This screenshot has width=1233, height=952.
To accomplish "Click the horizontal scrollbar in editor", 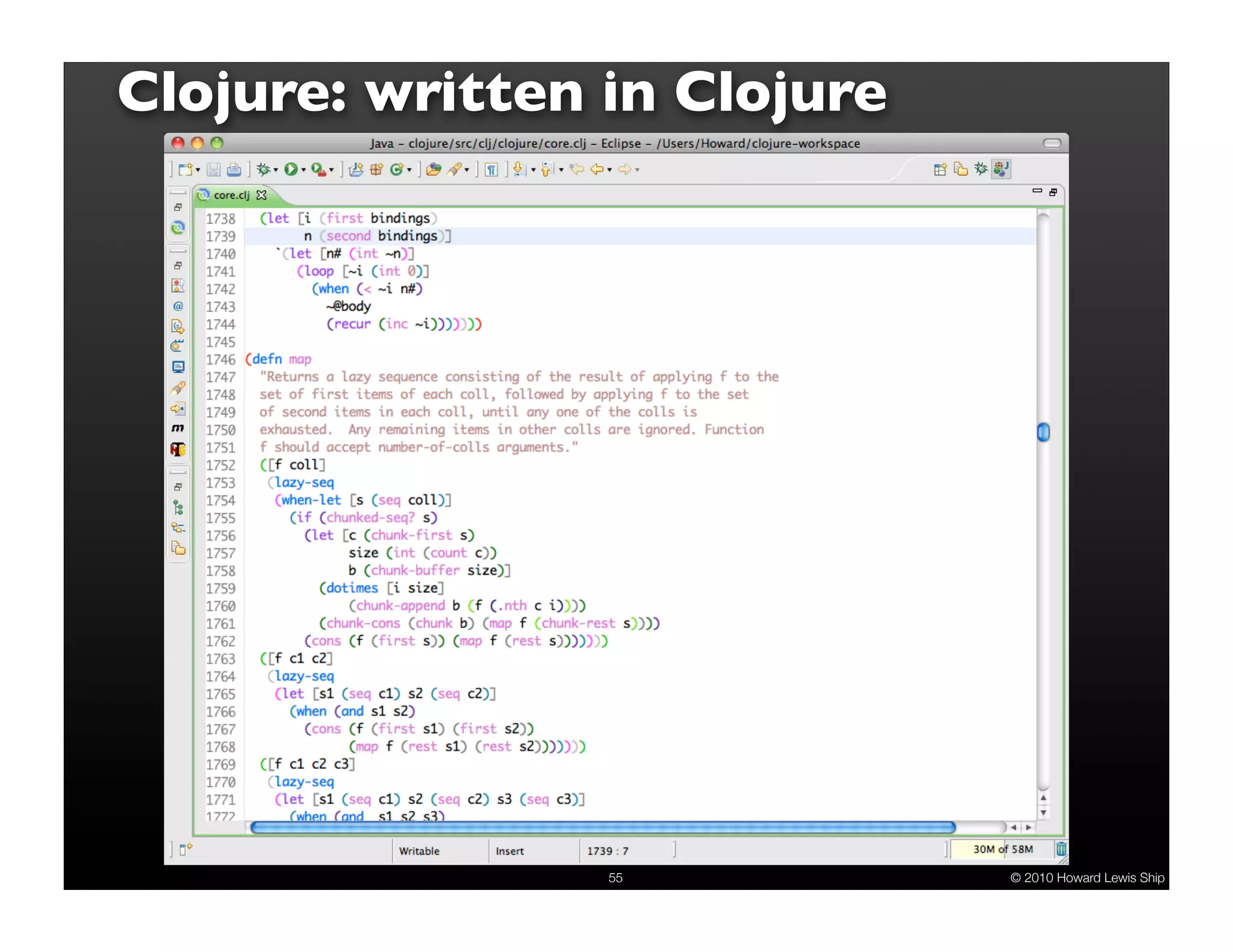I will (602, 827).
